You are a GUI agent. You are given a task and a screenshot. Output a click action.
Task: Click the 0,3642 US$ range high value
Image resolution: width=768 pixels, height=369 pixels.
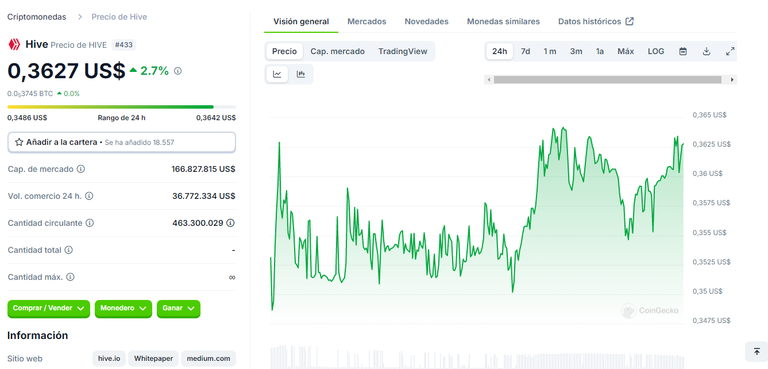(216, 118)
